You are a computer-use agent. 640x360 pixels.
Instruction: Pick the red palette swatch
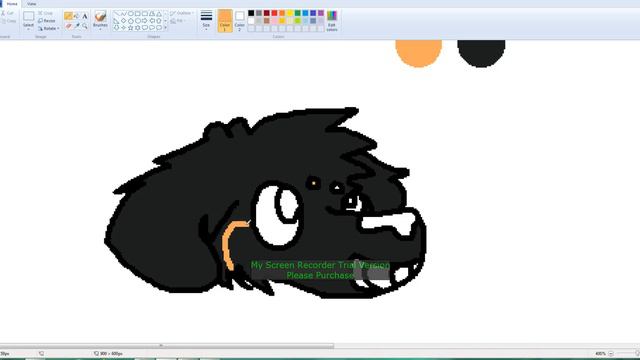pos(274,13)
